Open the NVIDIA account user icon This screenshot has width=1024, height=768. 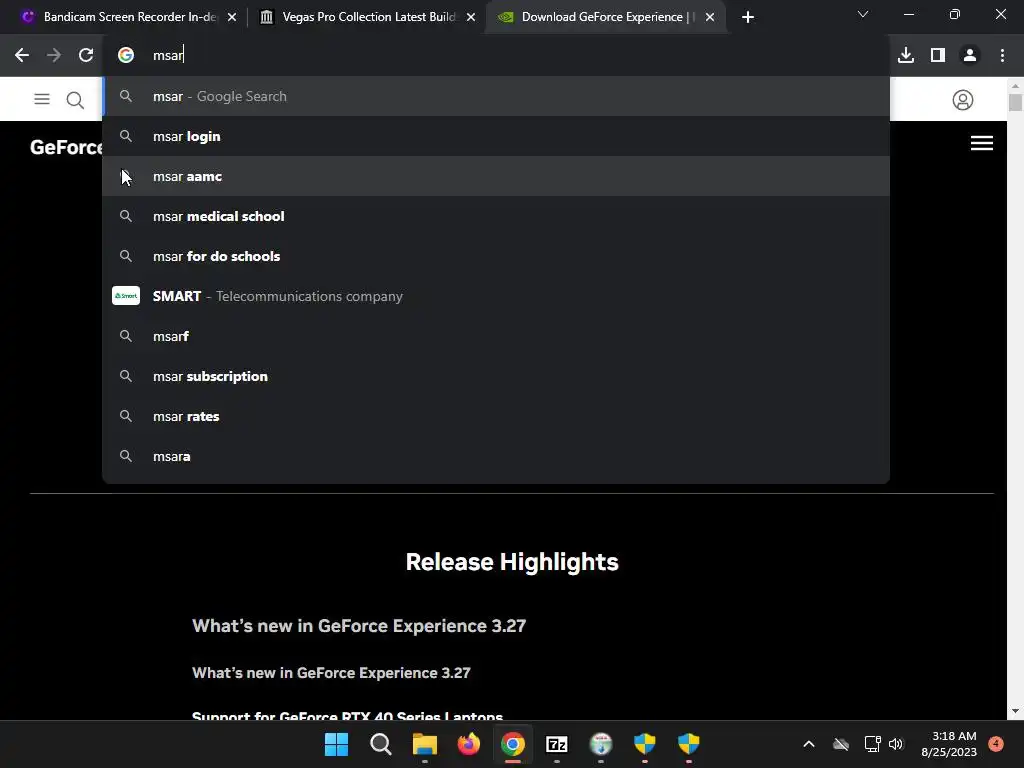[963, 100]
